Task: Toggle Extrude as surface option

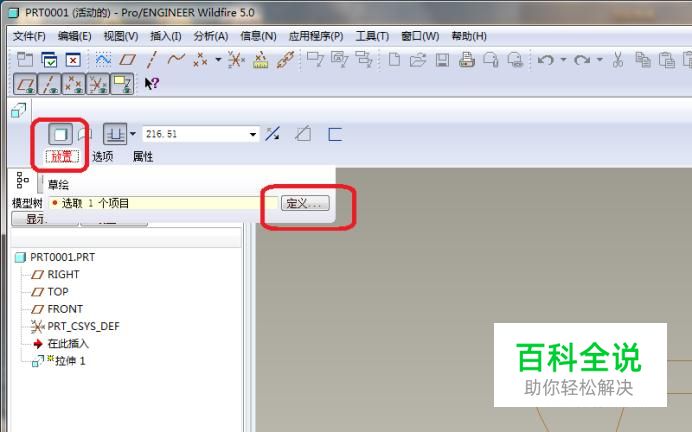Action: pyautogui.click(x=85, y=134)
